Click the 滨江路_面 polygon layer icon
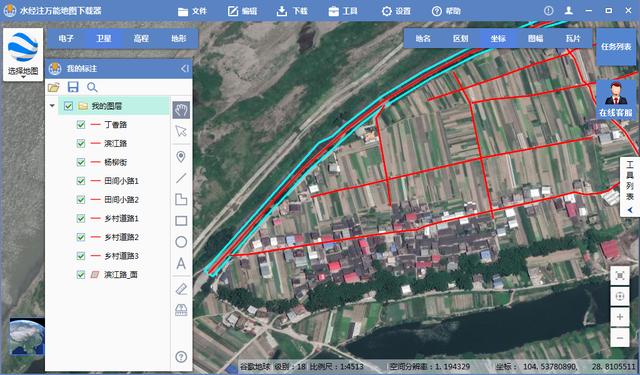The image size is (640, 375). (x=95, y=275)
